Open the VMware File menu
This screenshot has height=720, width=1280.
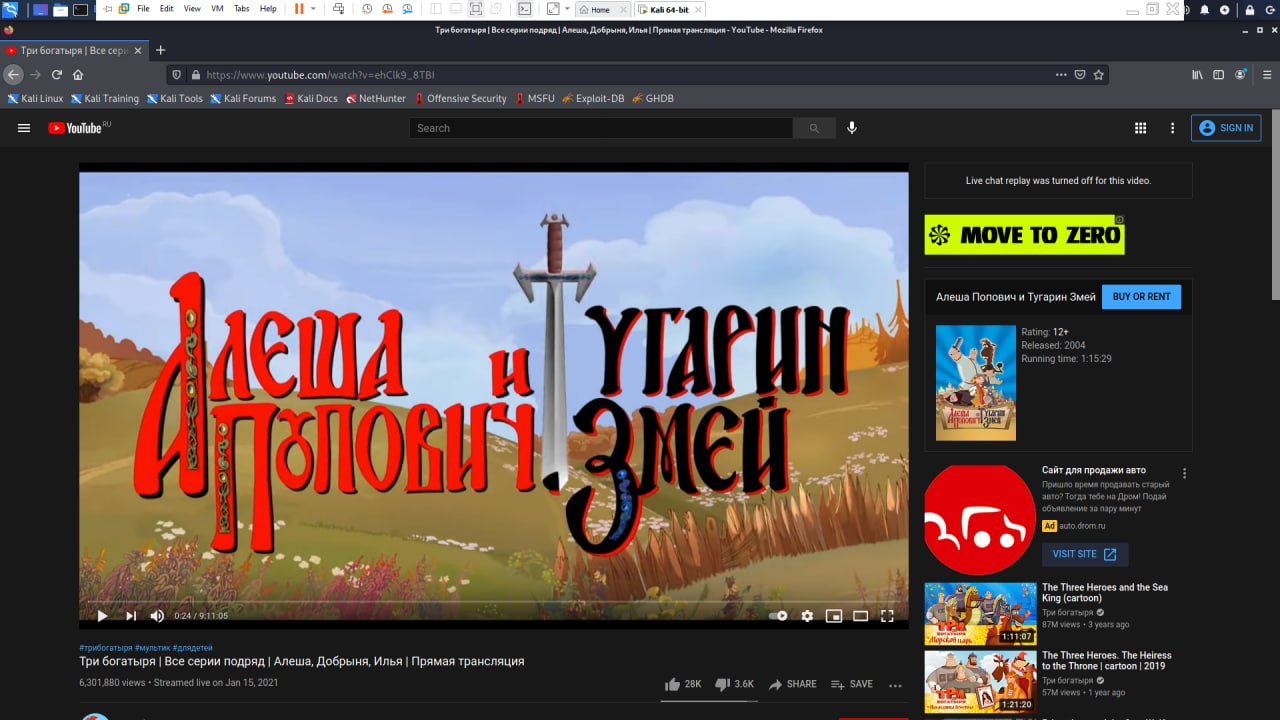pyautogui.click(x=143, y=9)
